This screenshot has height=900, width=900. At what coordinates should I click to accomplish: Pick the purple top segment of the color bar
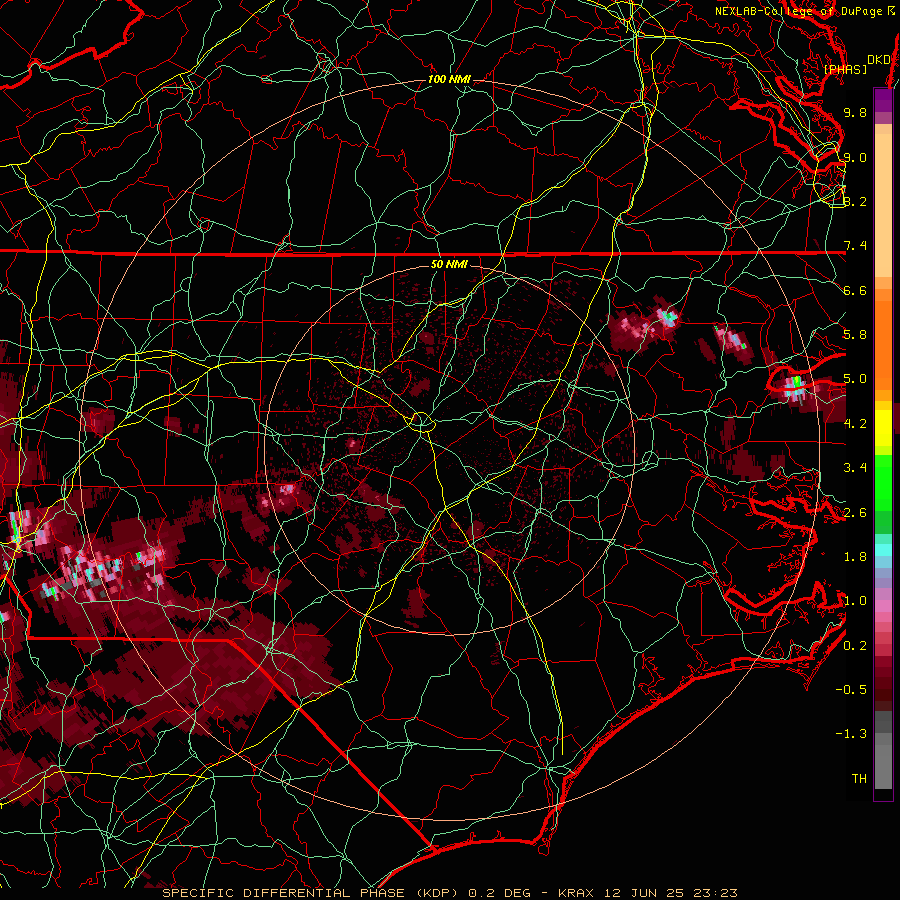(883, 100)
